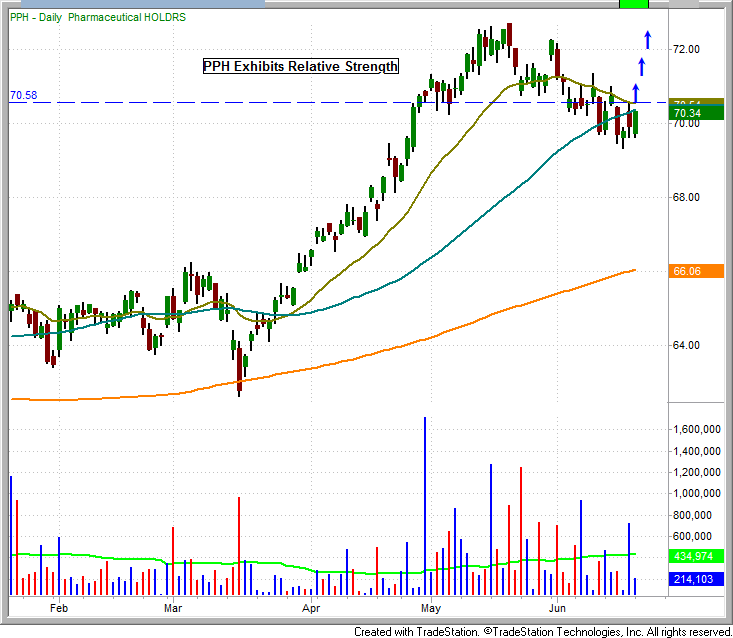Click the Mar date axis label
The width and height of the screenshot is (733, 638).
pyautogui.click(x=173, y=608)
